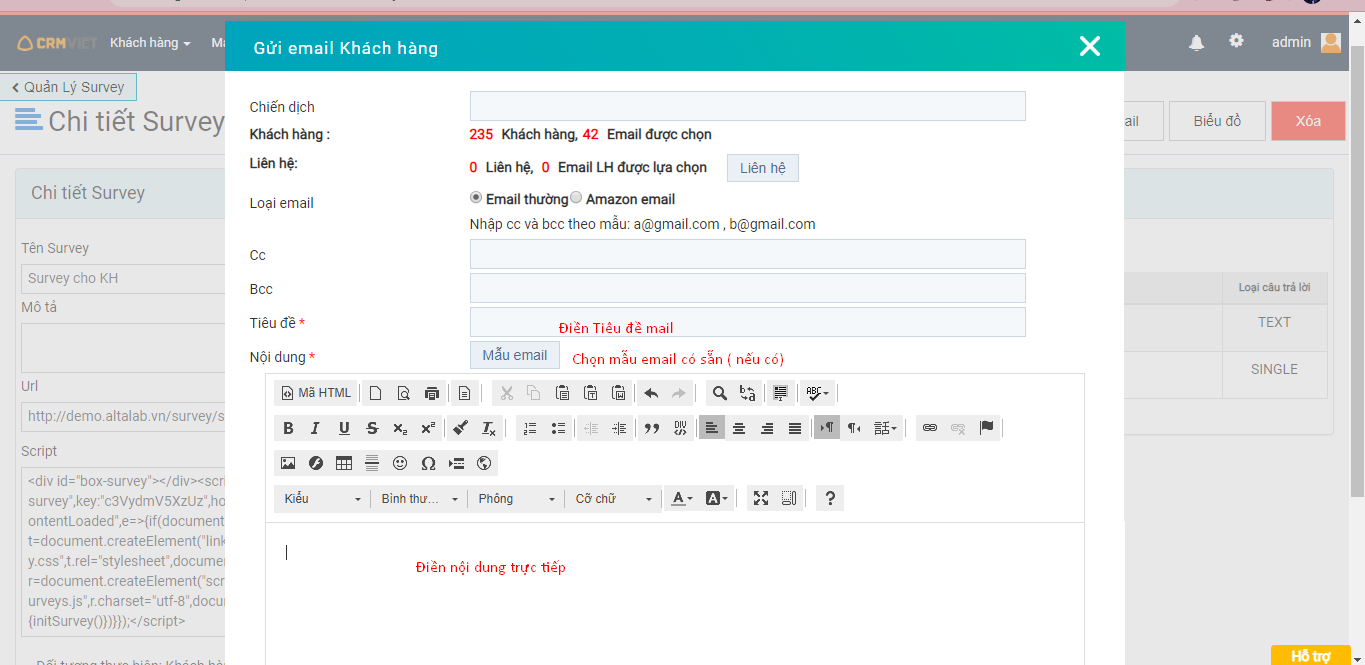This screenshot has width=1365, height=665.
Task: Open the Replace icon in editor toolbar
Action: [x=747, y=393]
